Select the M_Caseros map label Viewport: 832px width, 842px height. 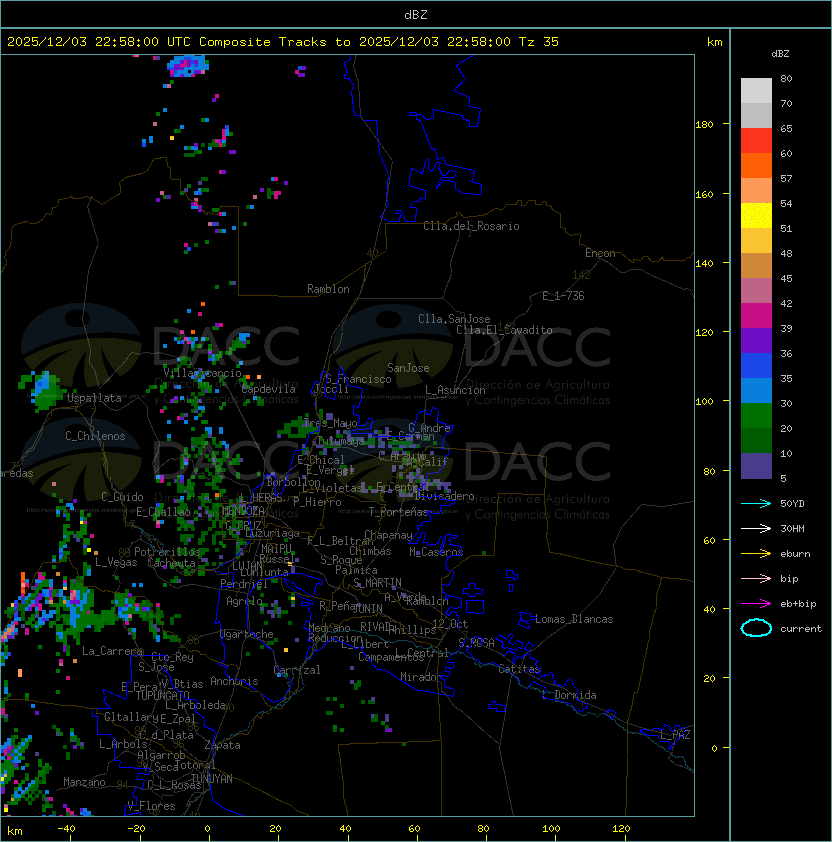click(x=436, y=552)
